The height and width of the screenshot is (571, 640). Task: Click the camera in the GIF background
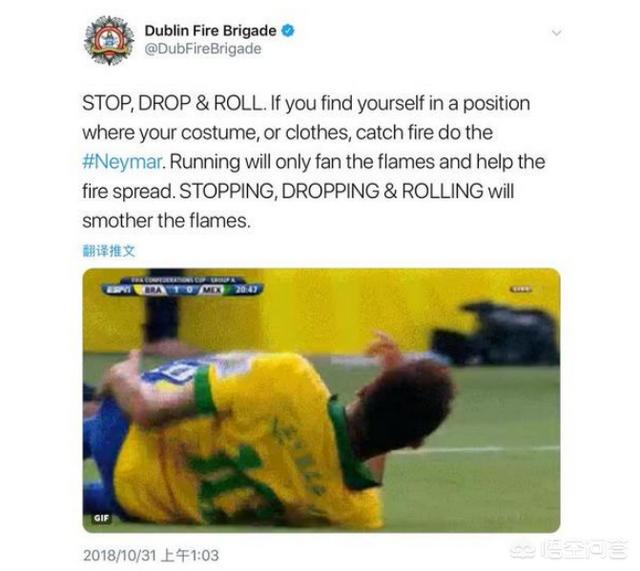[x=499, y=333]
